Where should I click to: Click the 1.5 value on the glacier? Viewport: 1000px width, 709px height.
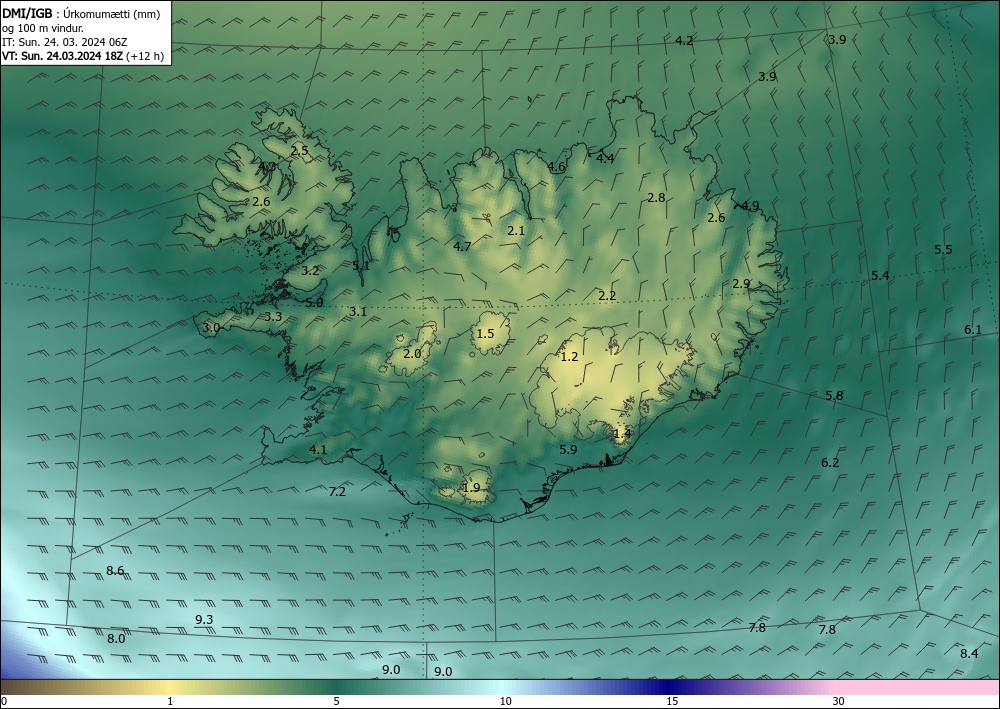pyautogui.click(x=485, y=333)
